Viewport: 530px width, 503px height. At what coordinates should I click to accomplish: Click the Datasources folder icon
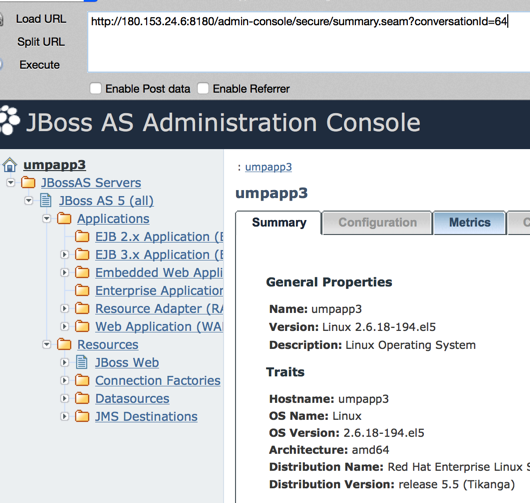82,398
